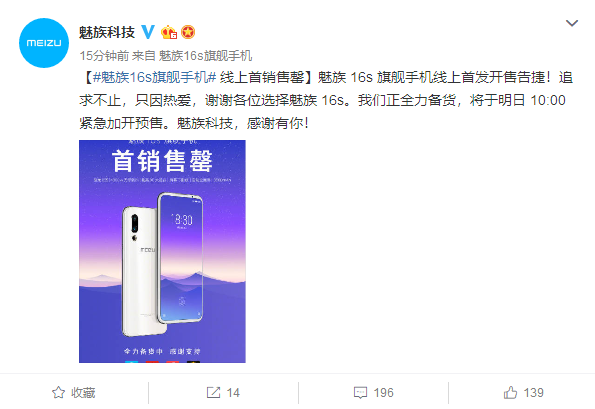Enlarge the 首销售罄 poster image

tap(162, 251)
